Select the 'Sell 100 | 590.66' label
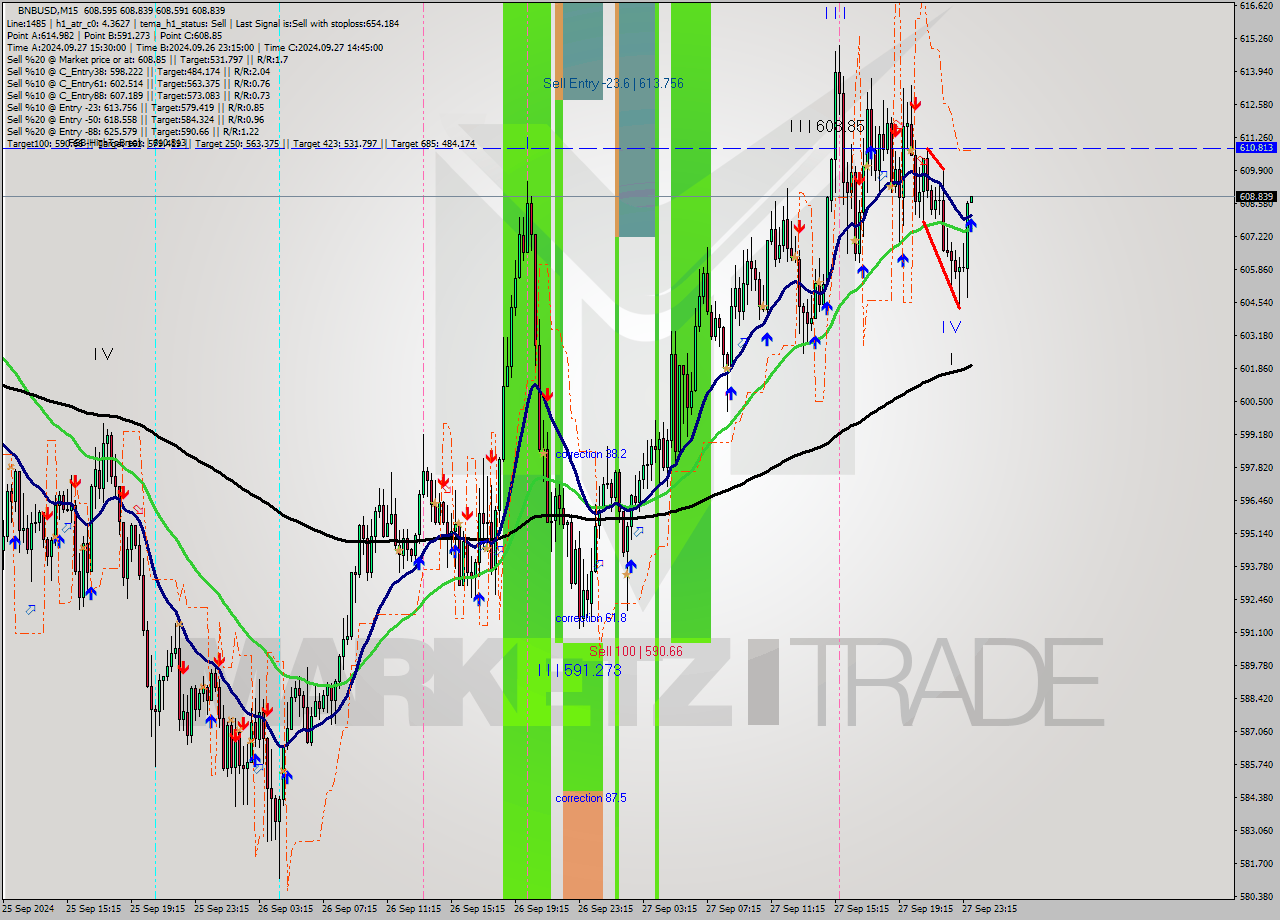This screenshot has width=1280, height=920. [635, 651]
